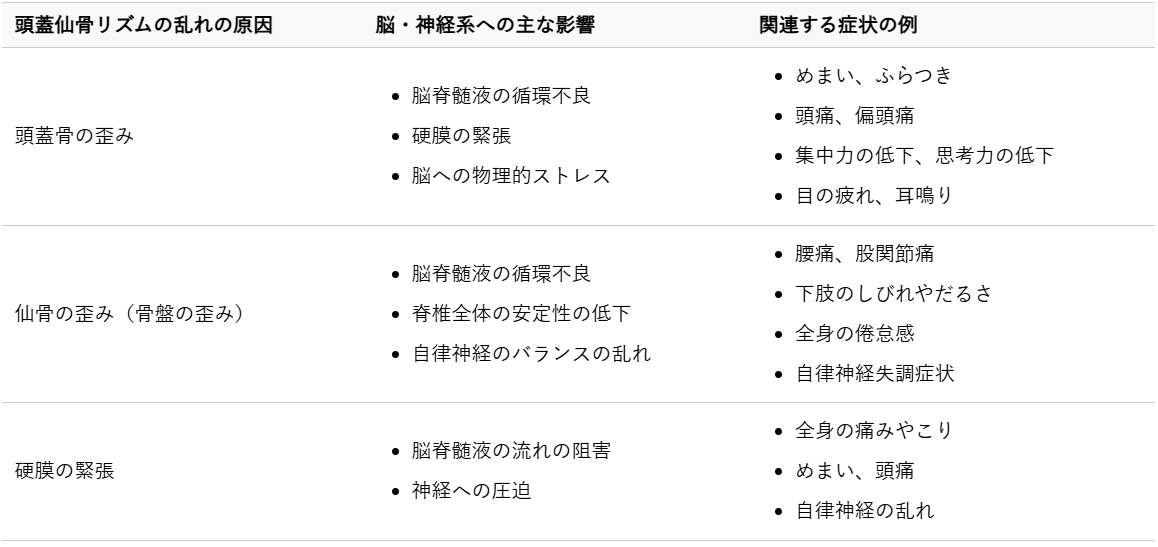Image resolution: width=1158 pixels, height=547 pixels.
Task: Click the 脳脊髄液の流れの阻害 list item
Action: [511, 451]
